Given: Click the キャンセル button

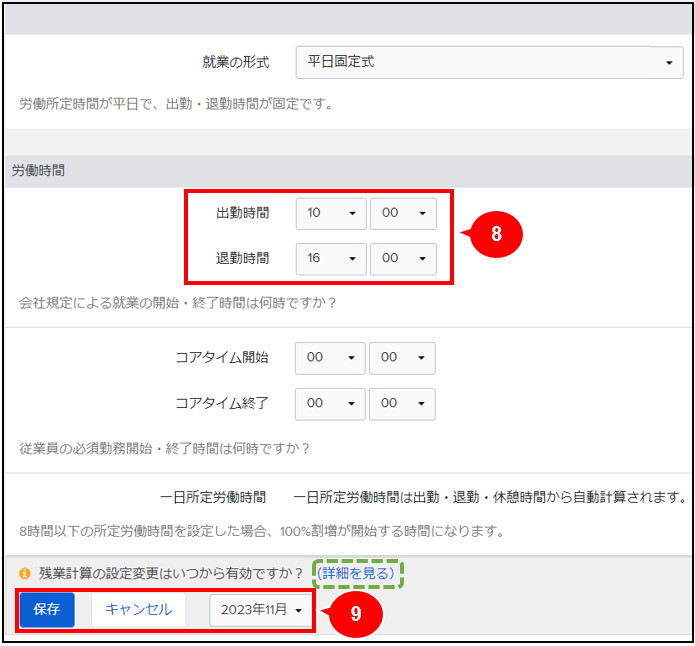Looking at the screenshot, I should 138,609.
